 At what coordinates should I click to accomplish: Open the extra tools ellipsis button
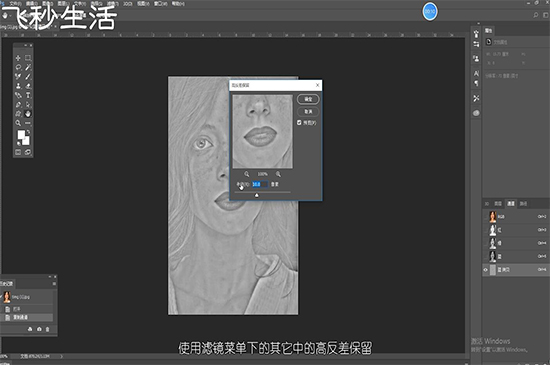[x=28, y=123]
